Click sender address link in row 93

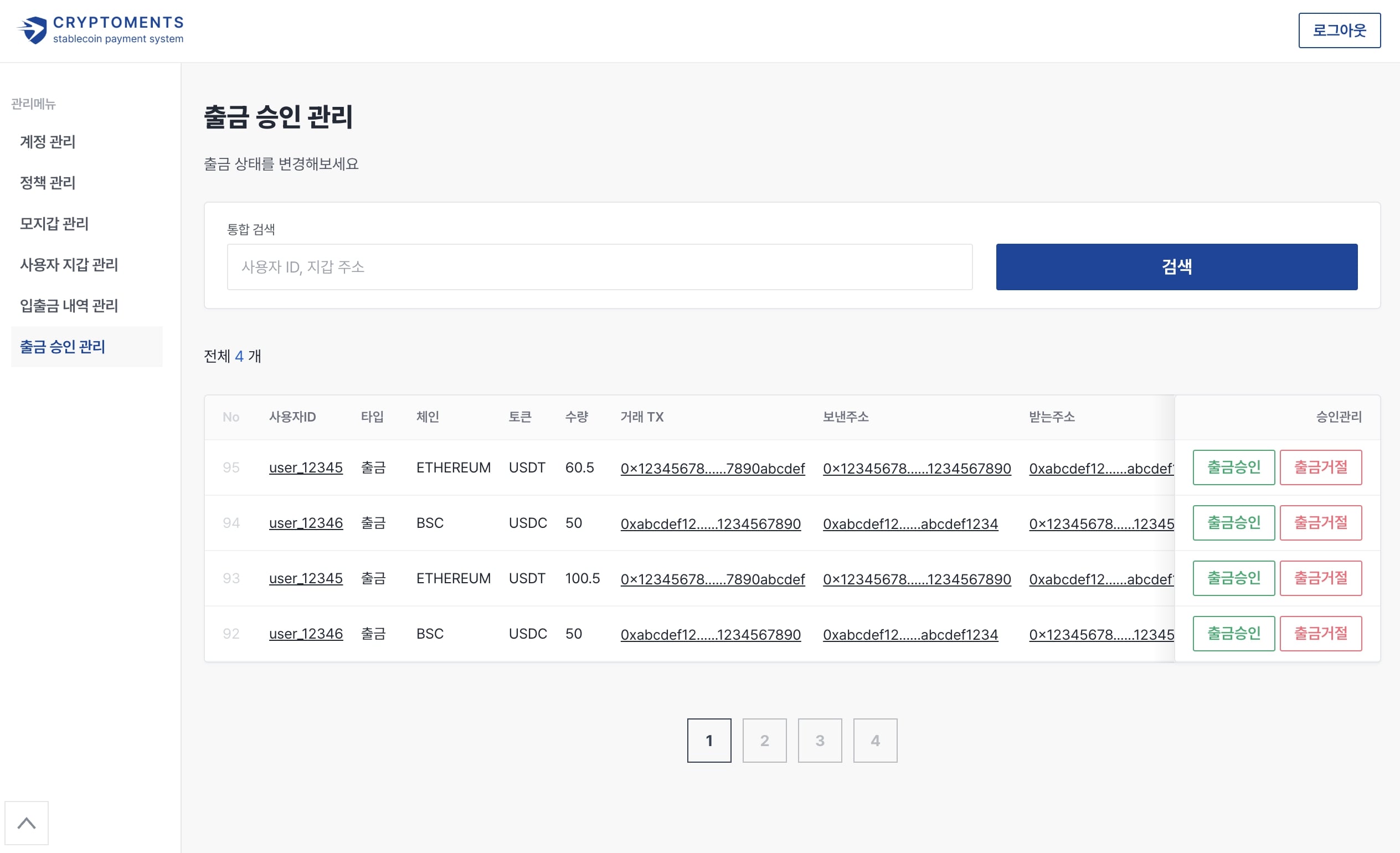917,579
